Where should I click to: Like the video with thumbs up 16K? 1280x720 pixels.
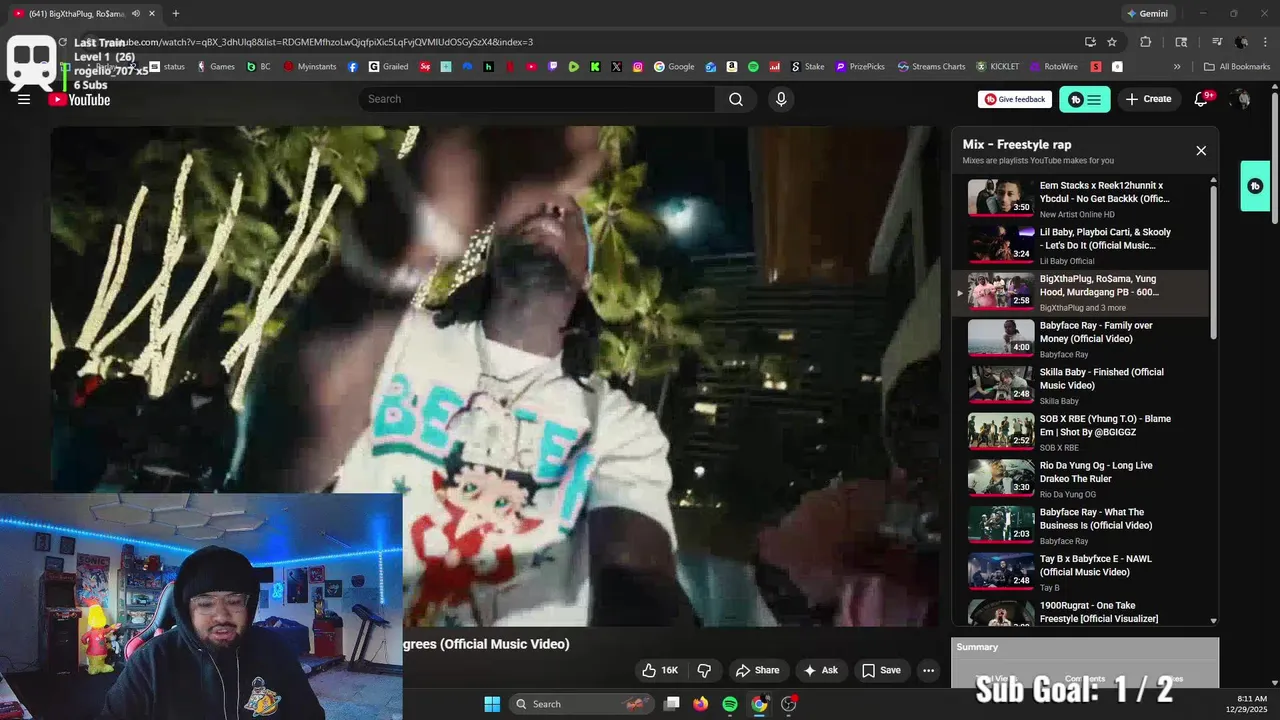[660, 670]
